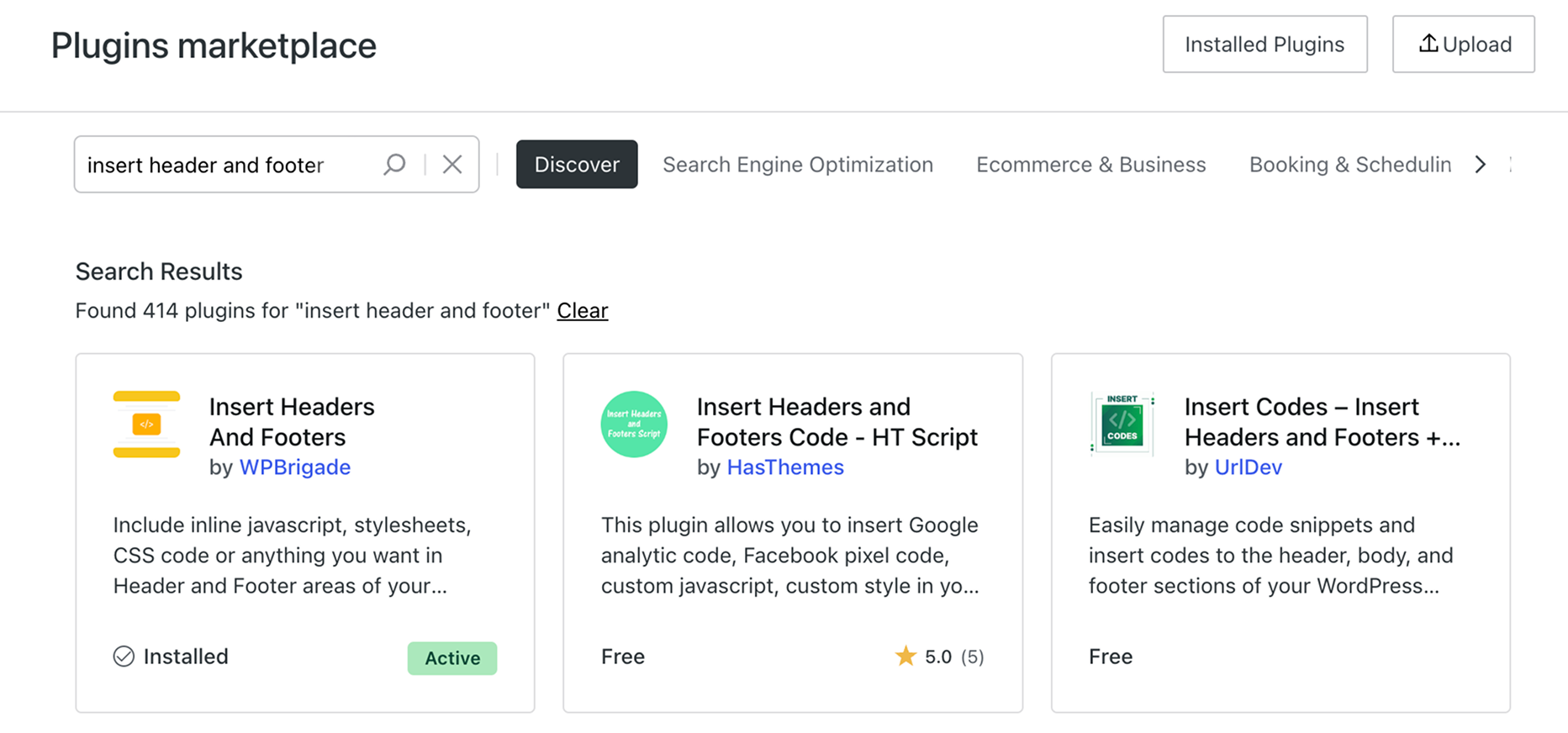Click the gold star rating icon
Viewport: 1568px width, 733px height.
[x=905, y=656]
